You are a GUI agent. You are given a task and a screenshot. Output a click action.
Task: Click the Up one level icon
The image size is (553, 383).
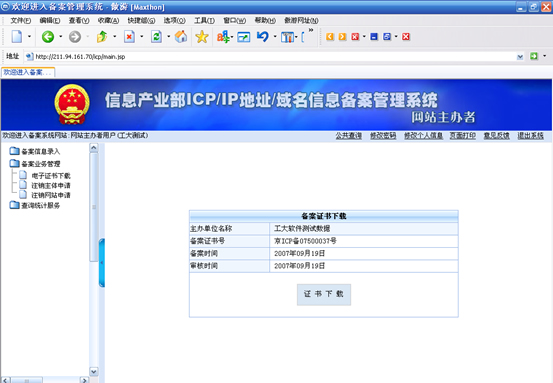pos(102,37)
